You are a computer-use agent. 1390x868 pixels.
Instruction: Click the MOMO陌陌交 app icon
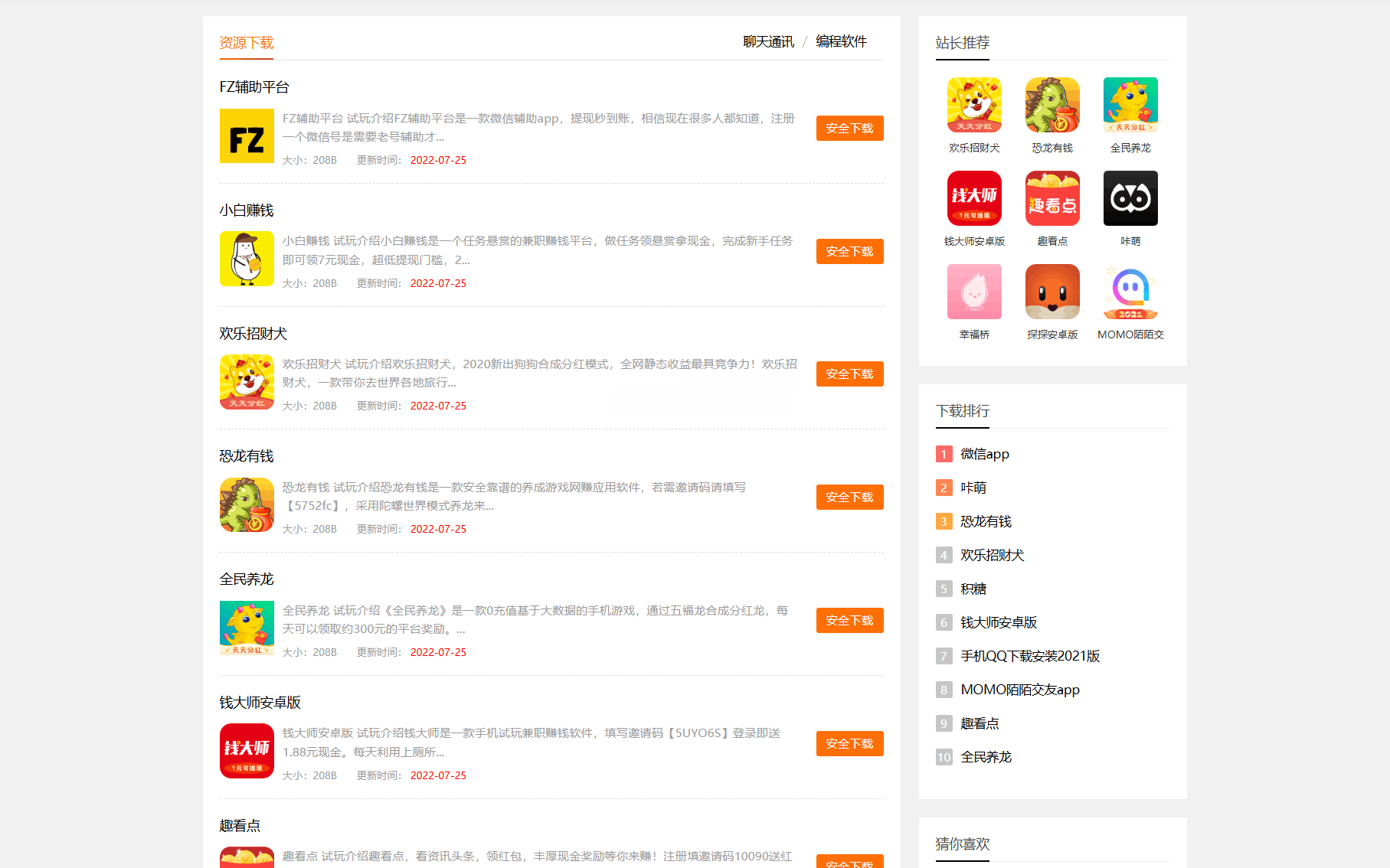[1130, 292]
